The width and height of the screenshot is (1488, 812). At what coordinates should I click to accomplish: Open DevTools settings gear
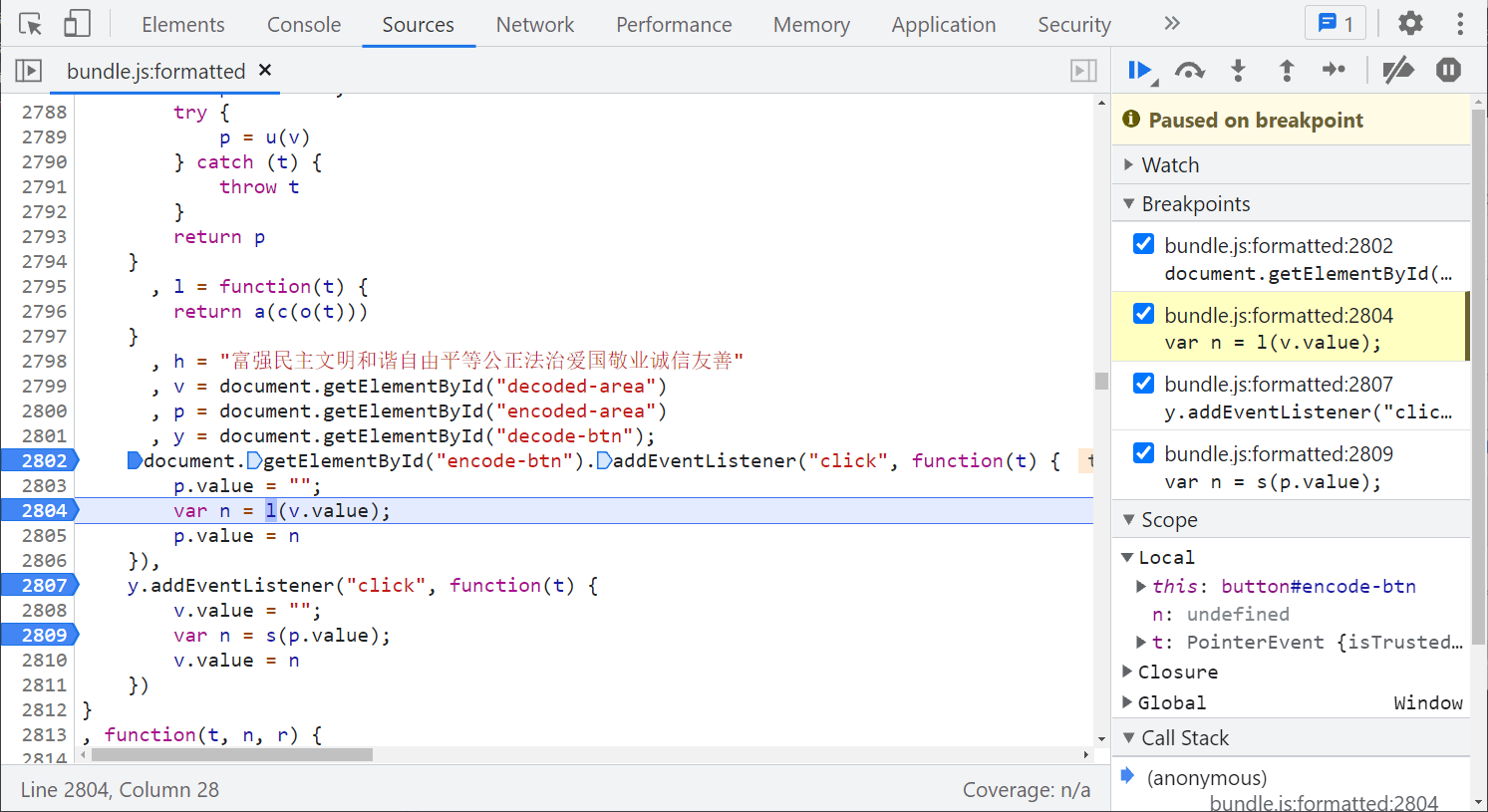point(1410,23)
